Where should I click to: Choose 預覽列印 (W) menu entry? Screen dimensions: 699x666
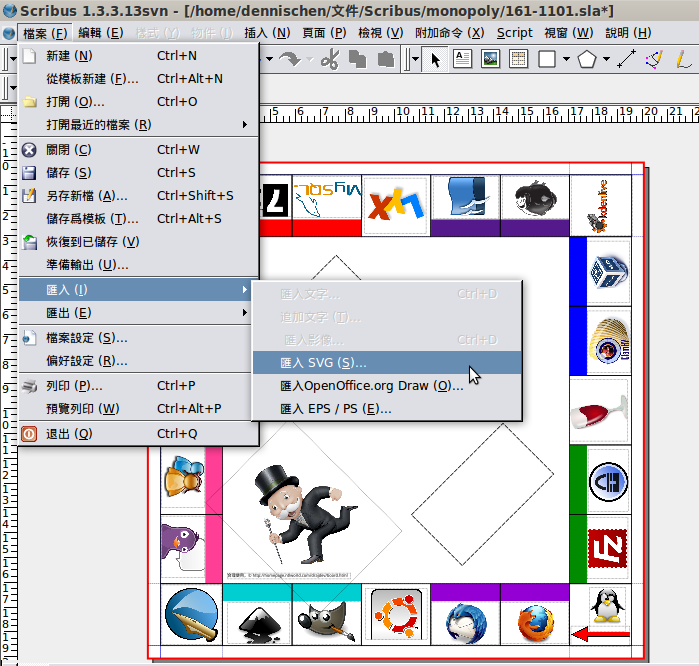[135, 409]
